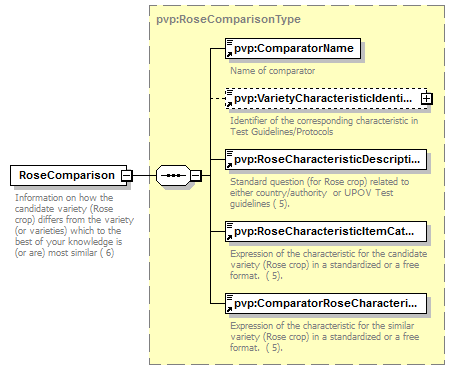This screenshot has height=370, width=455.
Task: Click the text-lines icon on pvp:RoseCharacteristicDescripti...
Action: tap(230, 153)
